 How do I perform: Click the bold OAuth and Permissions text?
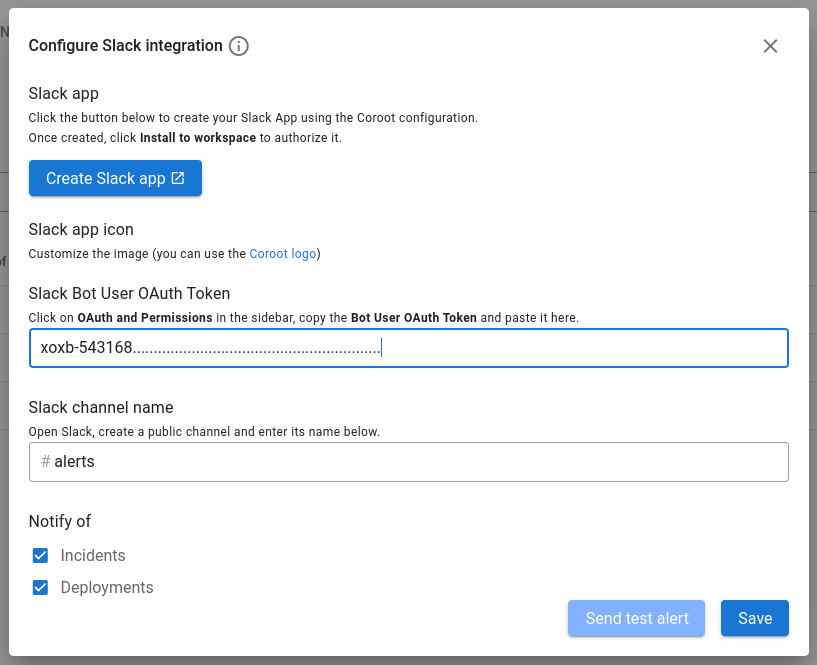145,318
